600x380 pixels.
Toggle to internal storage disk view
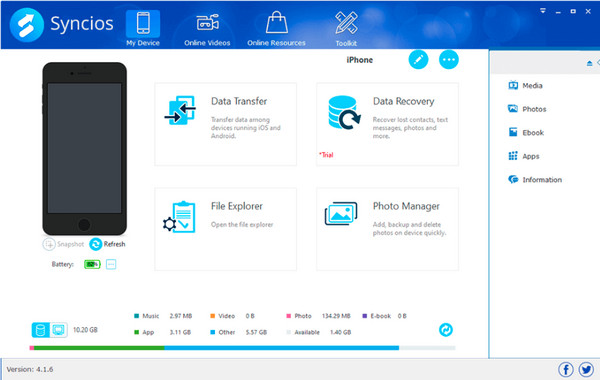point(41,330)
